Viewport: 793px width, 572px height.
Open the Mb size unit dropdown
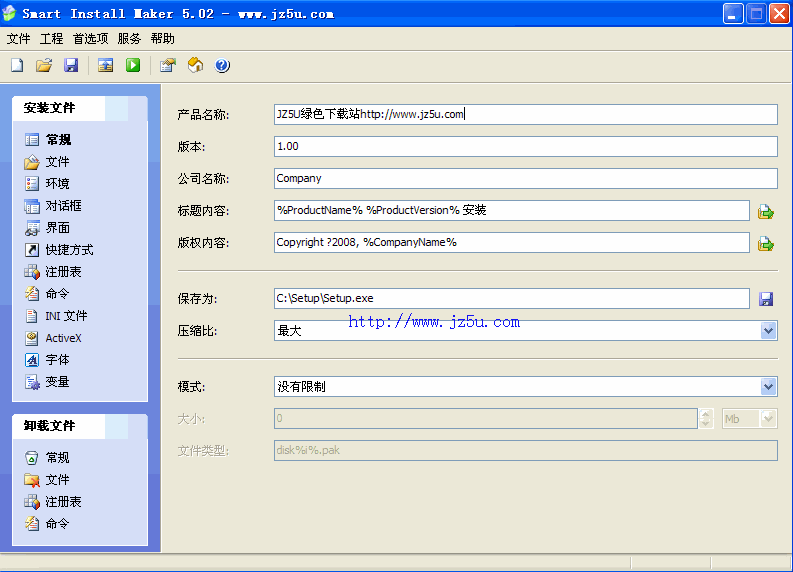click(x=768, y=419)
